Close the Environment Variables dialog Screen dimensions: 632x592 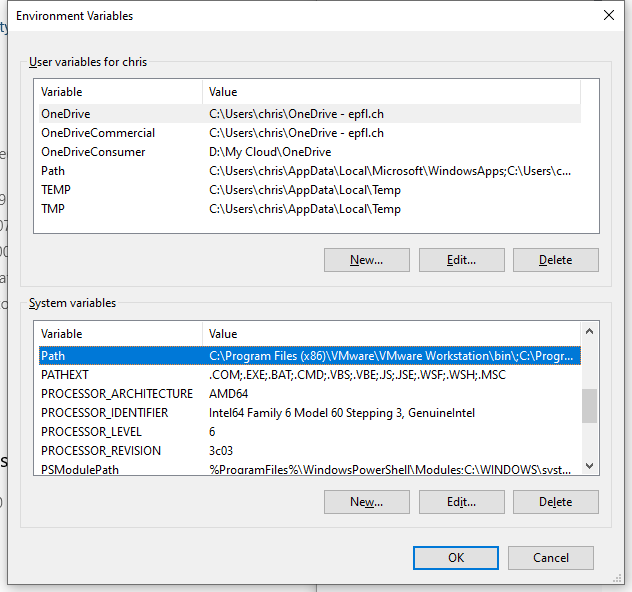tap(608, 15)
